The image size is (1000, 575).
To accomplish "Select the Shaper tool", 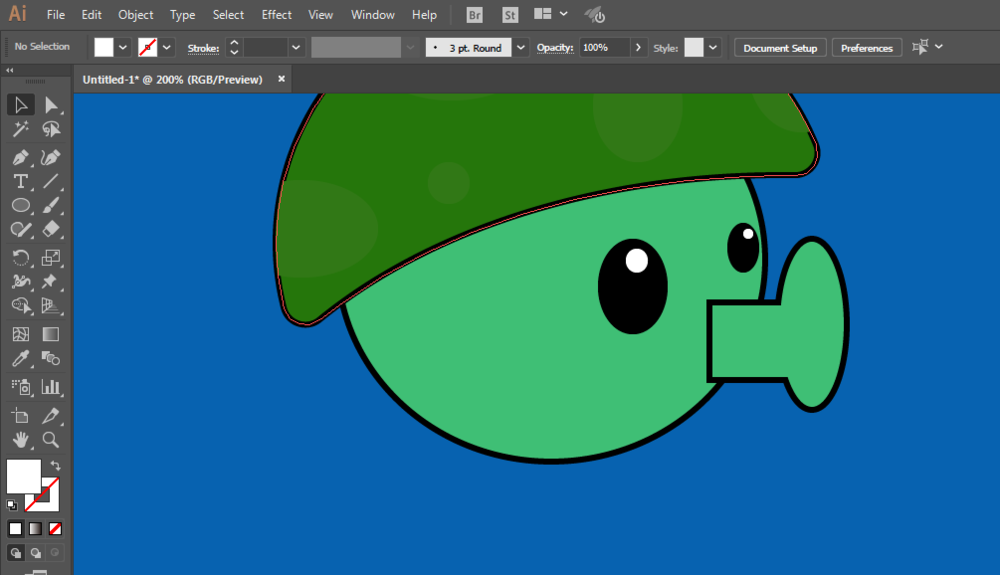I will 20,229.
